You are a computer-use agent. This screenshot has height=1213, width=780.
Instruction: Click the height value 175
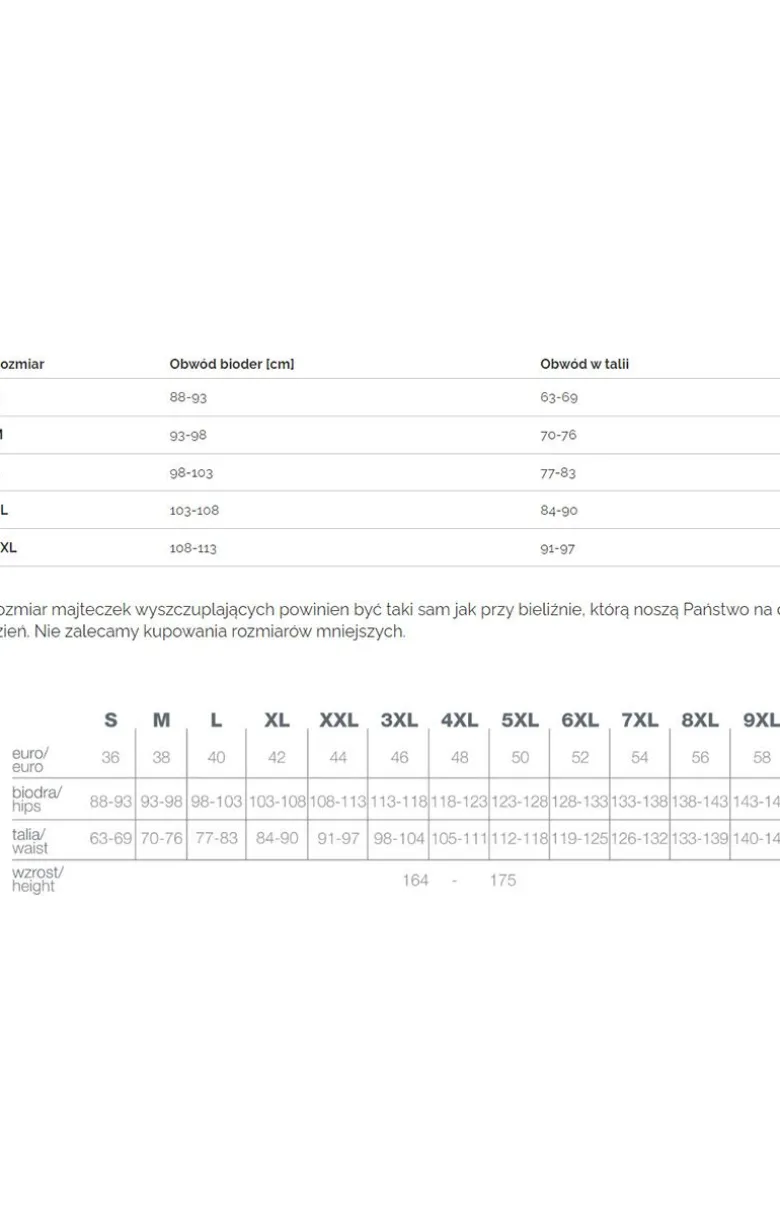(503, 880)
